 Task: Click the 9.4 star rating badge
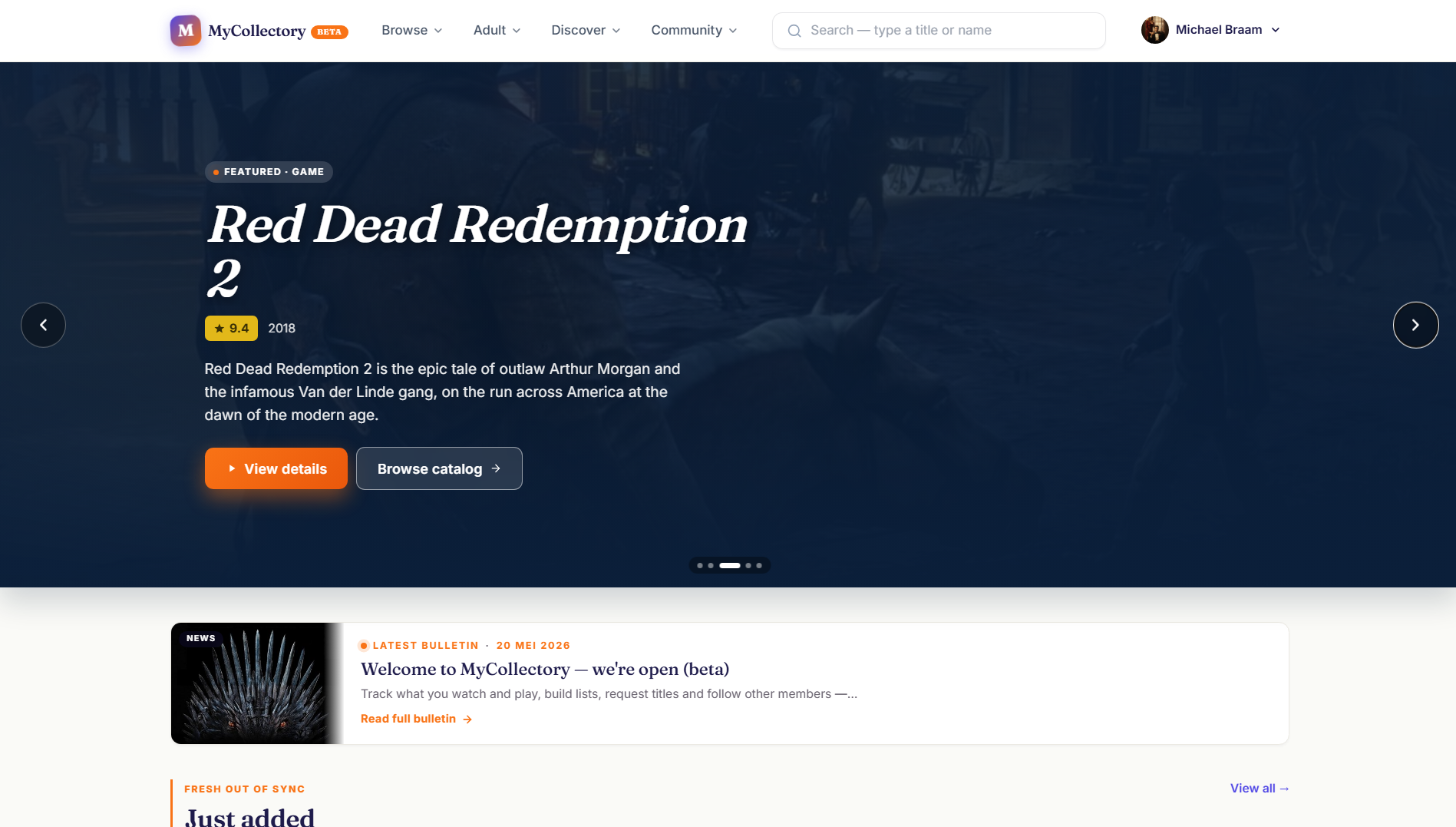231,329
